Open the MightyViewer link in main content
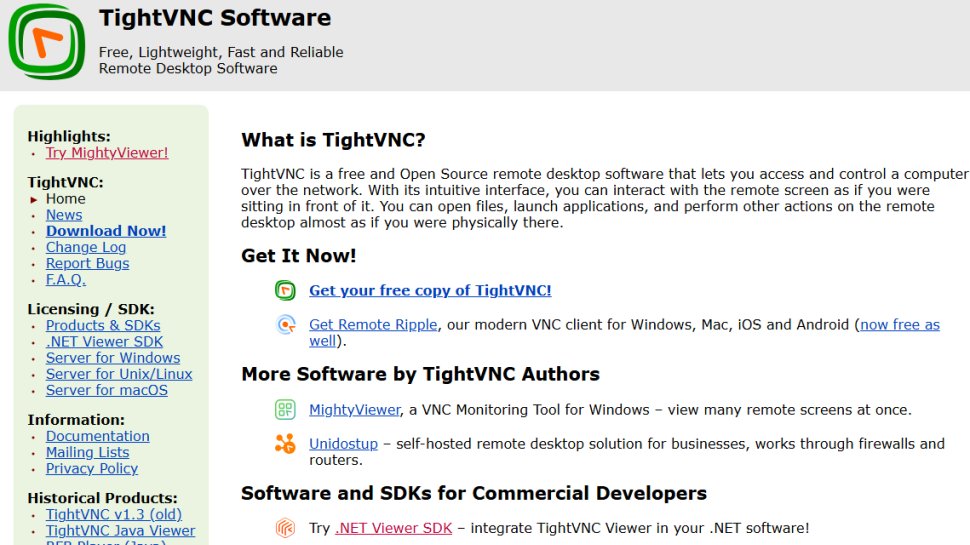Screen dimensions: 970x545 pos(355,410)
